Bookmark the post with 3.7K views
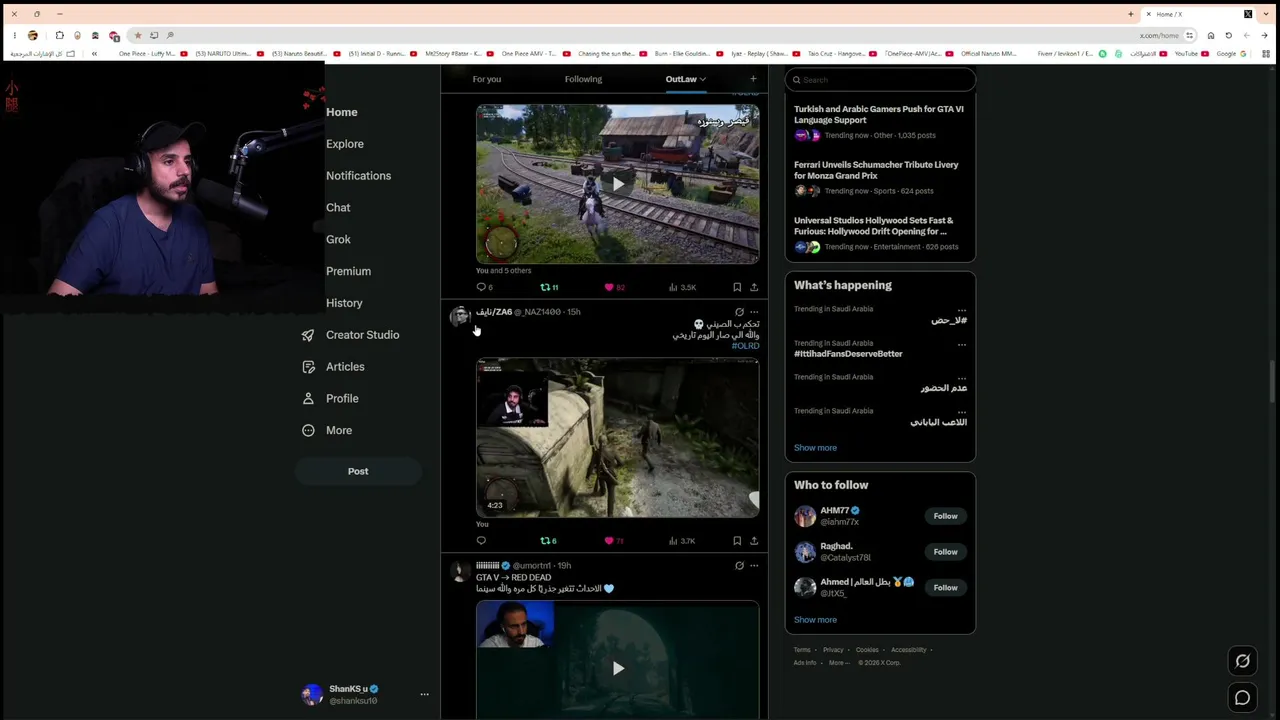 pyautogui.click(x=737, y=541)
